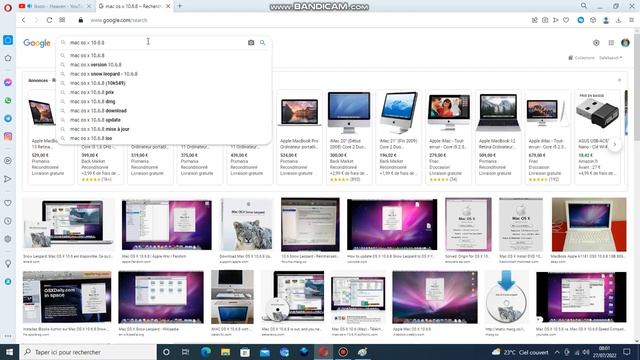Click 'Taper ici pour rechercher' taskbar search
Image resolution: width=640 pixels, height=360 pixels.
[x=88, y=352]
